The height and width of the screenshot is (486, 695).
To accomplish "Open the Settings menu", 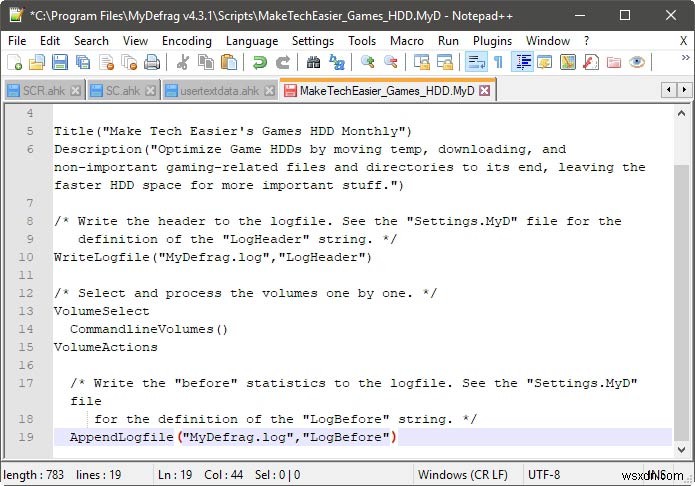I will click(313, 41).
